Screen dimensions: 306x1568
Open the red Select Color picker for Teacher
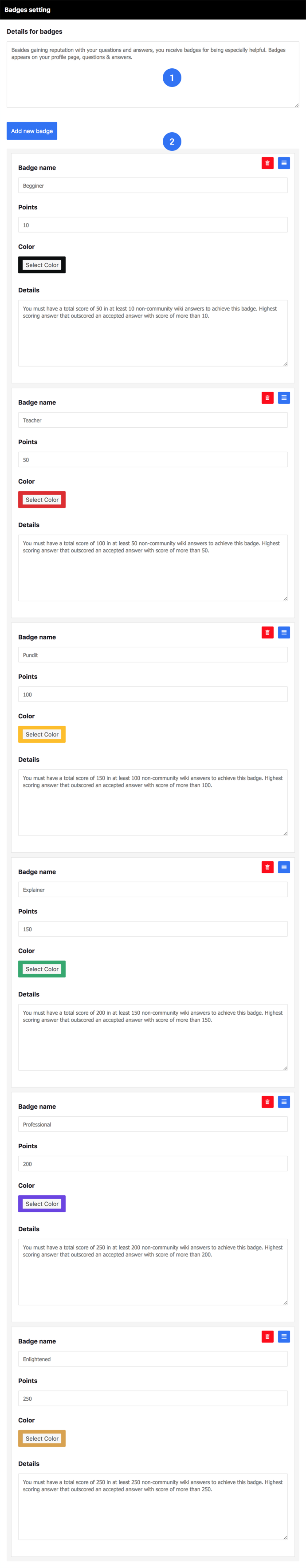[x=42, y=500]
